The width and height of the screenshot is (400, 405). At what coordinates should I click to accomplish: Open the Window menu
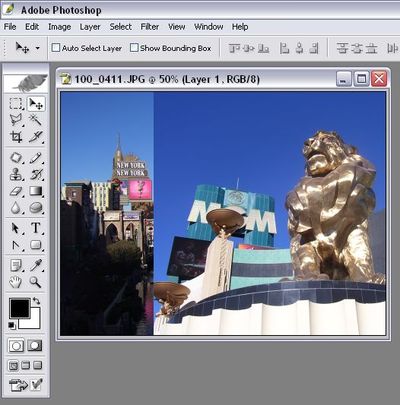click(x=209, y=27)
